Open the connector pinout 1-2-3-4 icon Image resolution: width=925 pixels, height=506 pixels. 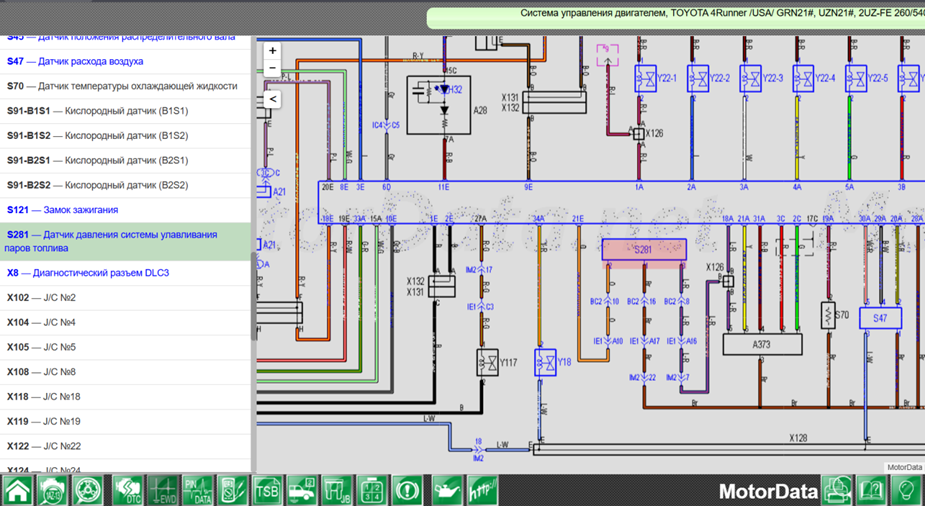372,491
